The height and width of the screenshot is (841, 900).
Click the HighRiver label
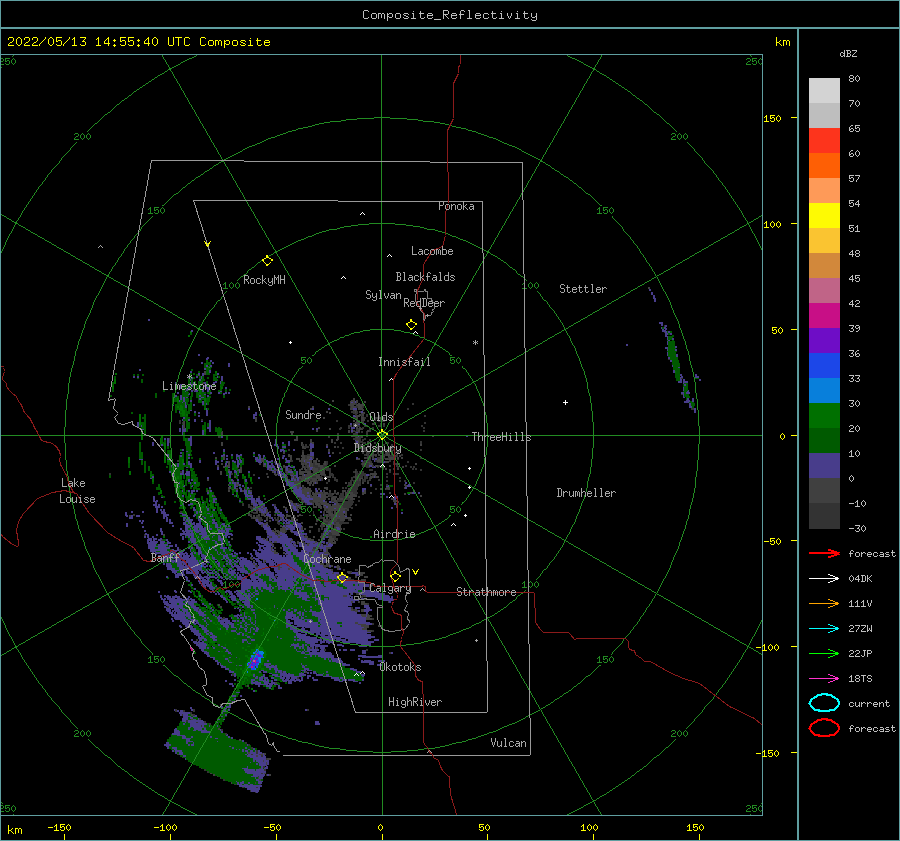coord(415,702)
